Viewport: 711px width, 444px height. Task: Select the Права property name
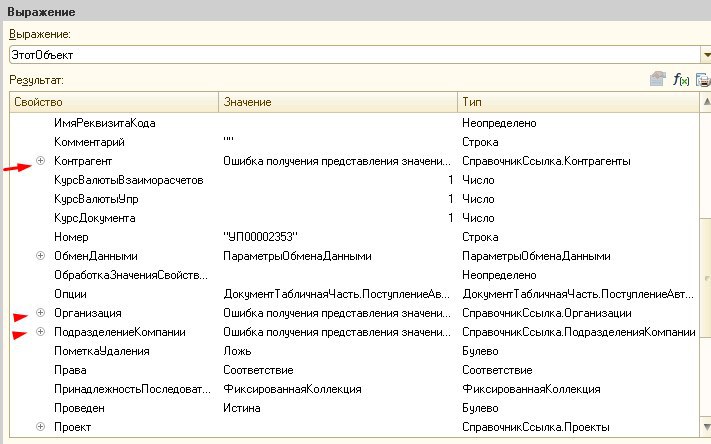point(70,371)
